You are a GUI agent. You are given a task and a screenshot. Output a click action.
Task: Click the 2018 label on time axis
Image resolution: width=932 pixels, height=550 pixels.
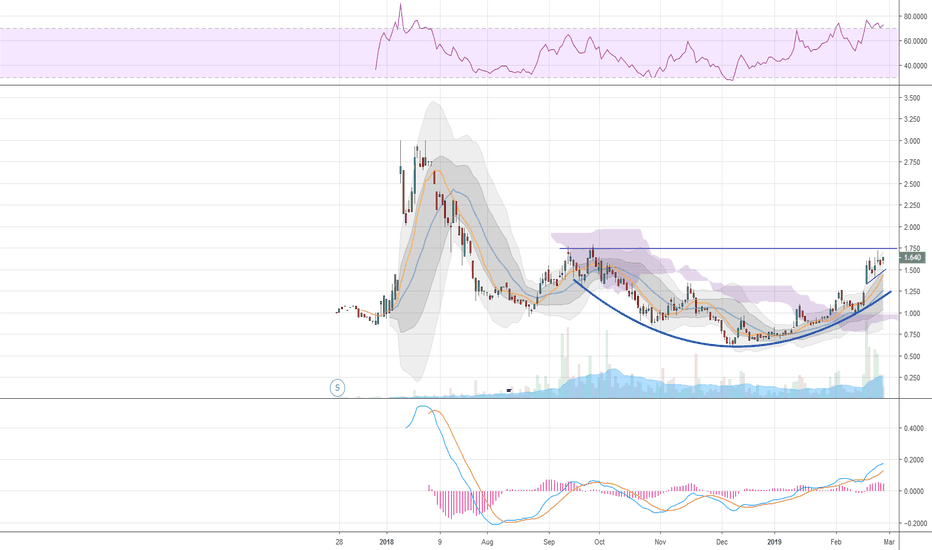[x=386, y=542]
